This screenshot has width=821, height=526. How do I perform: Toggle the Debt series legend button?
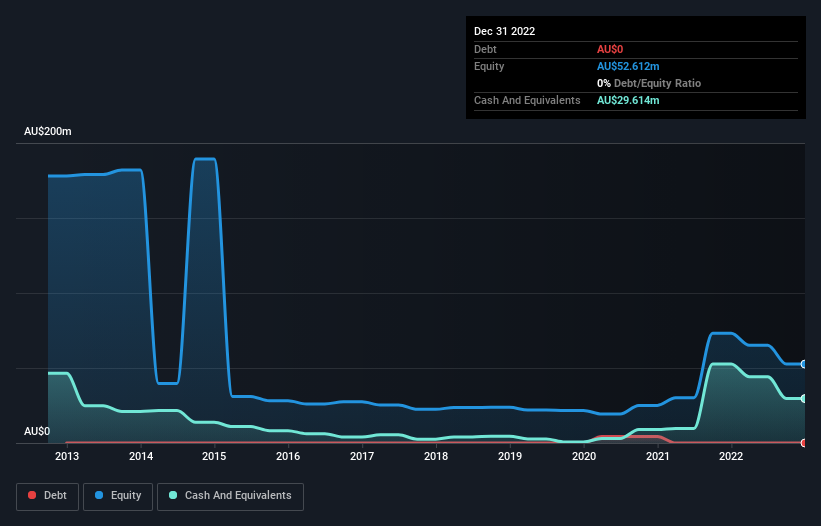[x=48, y=496]
